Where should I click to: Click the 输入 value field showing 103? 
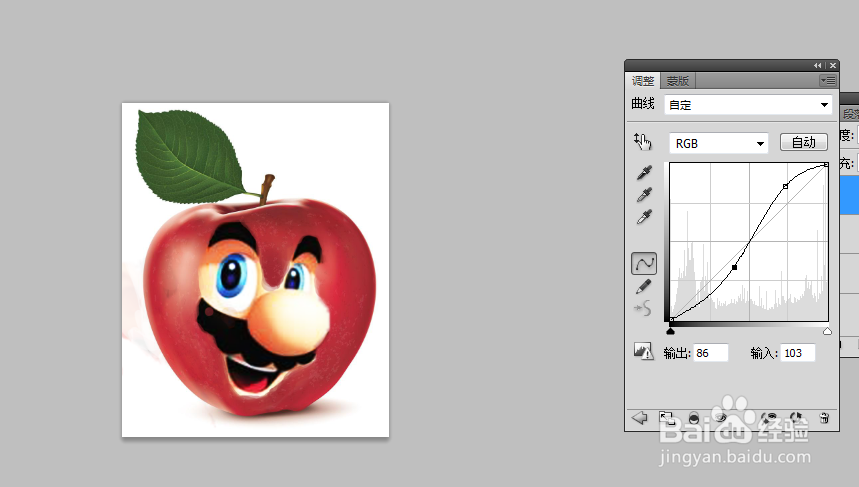[798, 353]
